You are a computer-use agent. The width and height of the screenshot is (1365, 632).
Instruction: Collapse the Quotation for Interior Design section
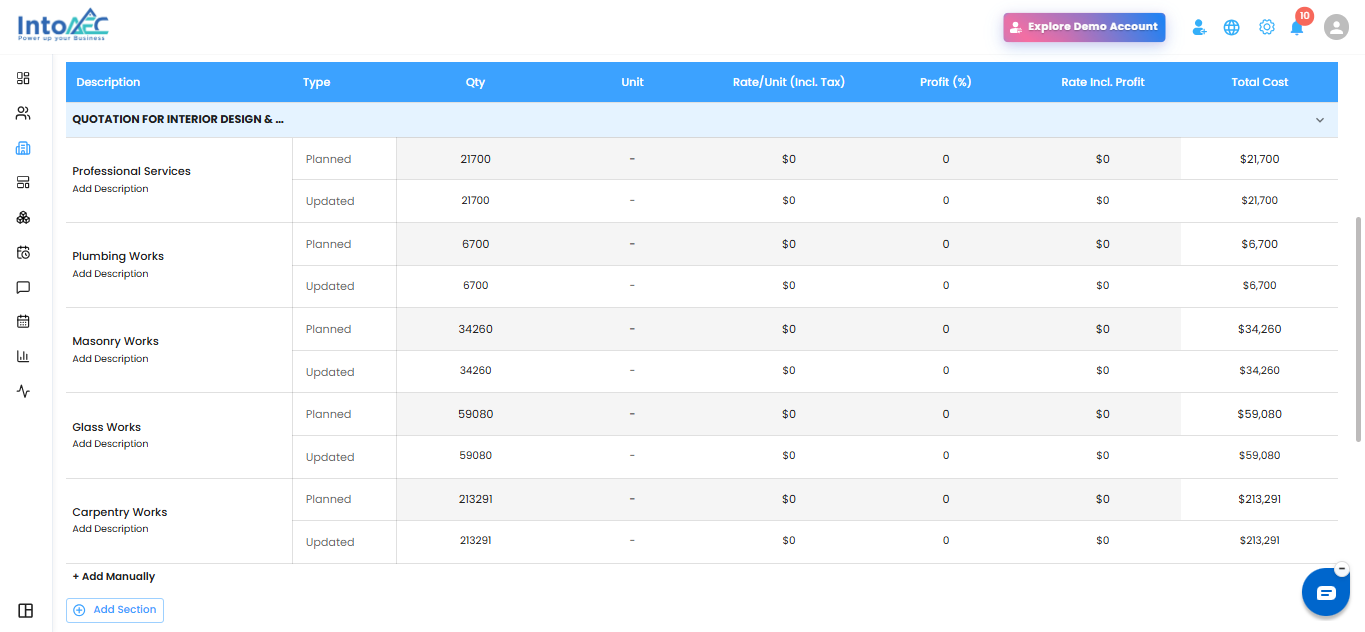pos(1319,120)
